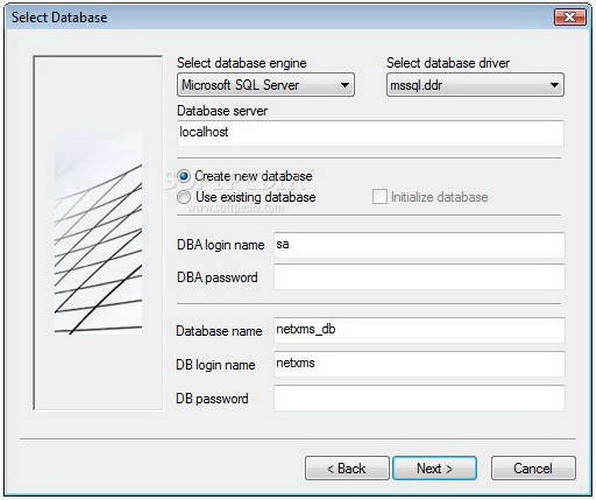The height and width of the screenshot is (500, 596).
Task: Click the DBA login name field
Action: coord(419,245)
